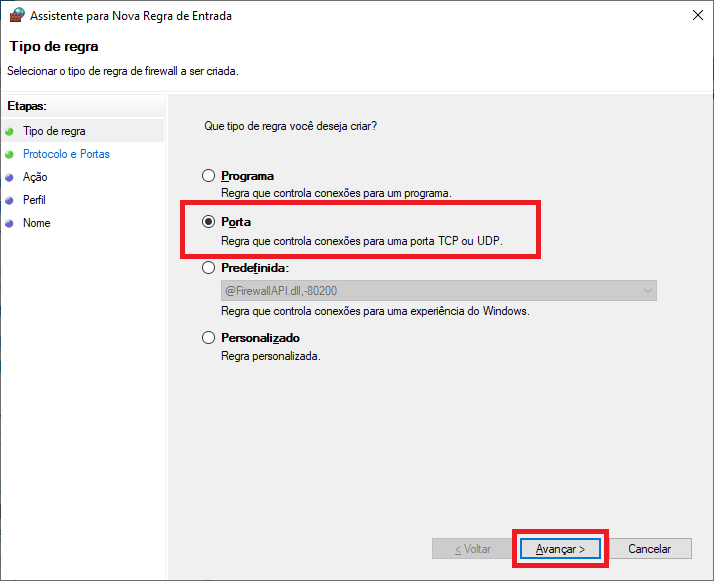
Task: Click the disabled Voltar button
Action: coord(472,549)
